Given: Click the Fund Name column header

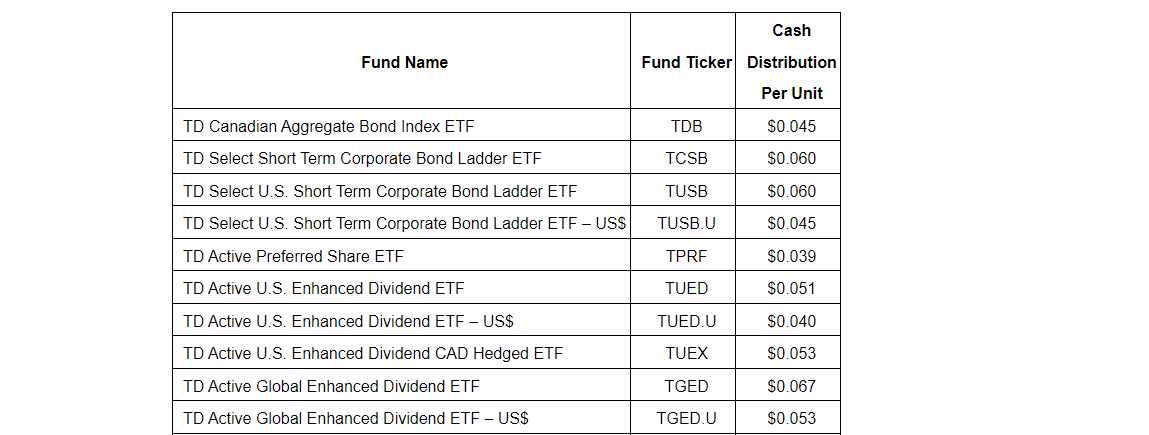Looking at the screenshot, I should click(x=404, y=62).
